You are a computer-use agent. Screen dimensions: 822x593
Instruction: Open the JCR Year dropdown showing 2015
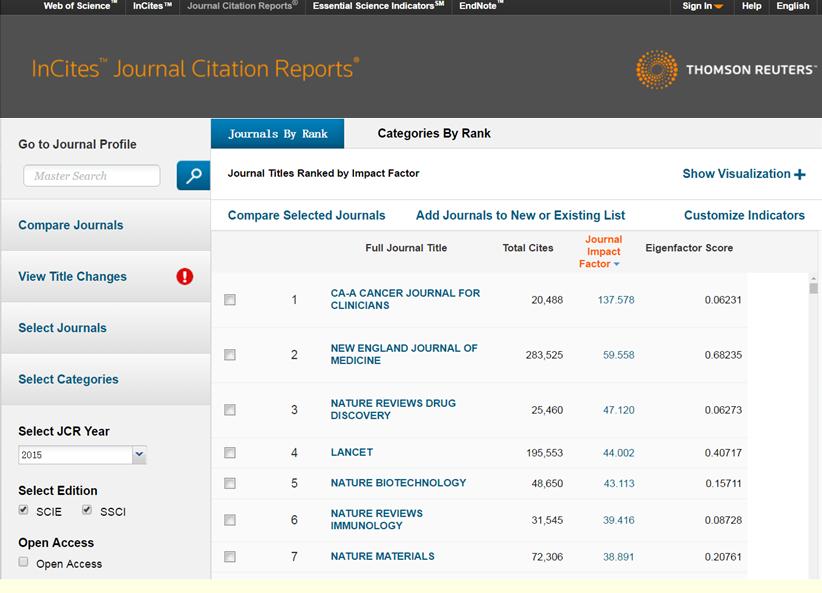[82, 455]
